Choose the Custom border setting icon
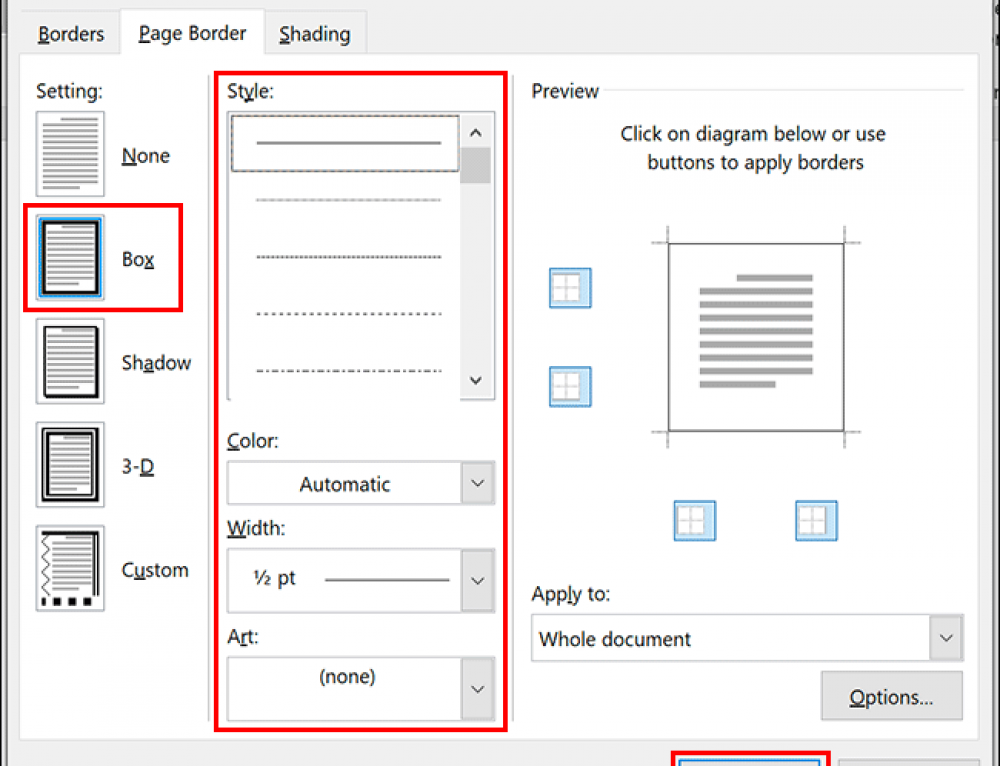1000x766 pixels. click(x=70, y=568)
